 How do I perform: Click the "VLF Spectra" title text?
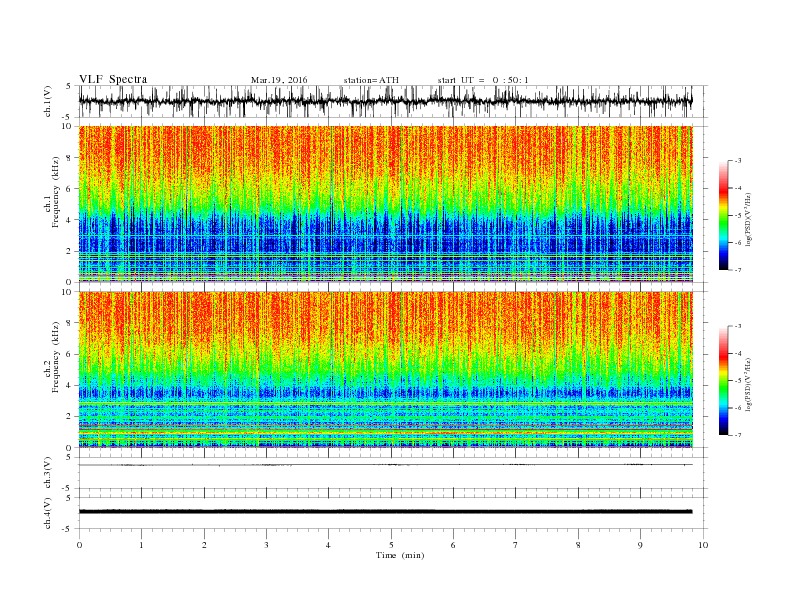click(113, 79)
